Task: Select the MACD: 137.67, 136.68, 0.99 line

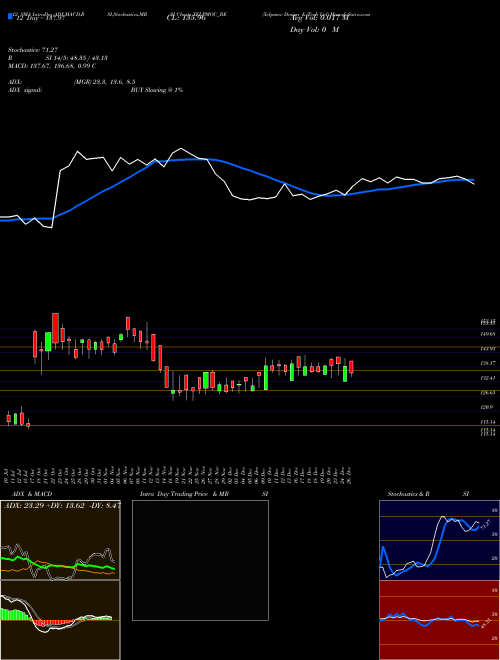Action: click(x=52, y=66)
